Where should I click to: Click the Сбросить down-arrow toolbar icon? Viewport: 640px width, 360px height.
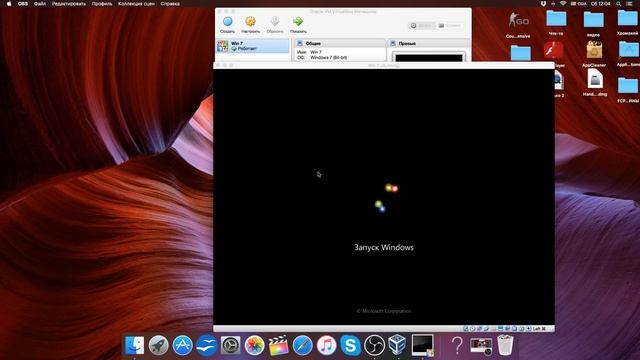pos(275,24)
